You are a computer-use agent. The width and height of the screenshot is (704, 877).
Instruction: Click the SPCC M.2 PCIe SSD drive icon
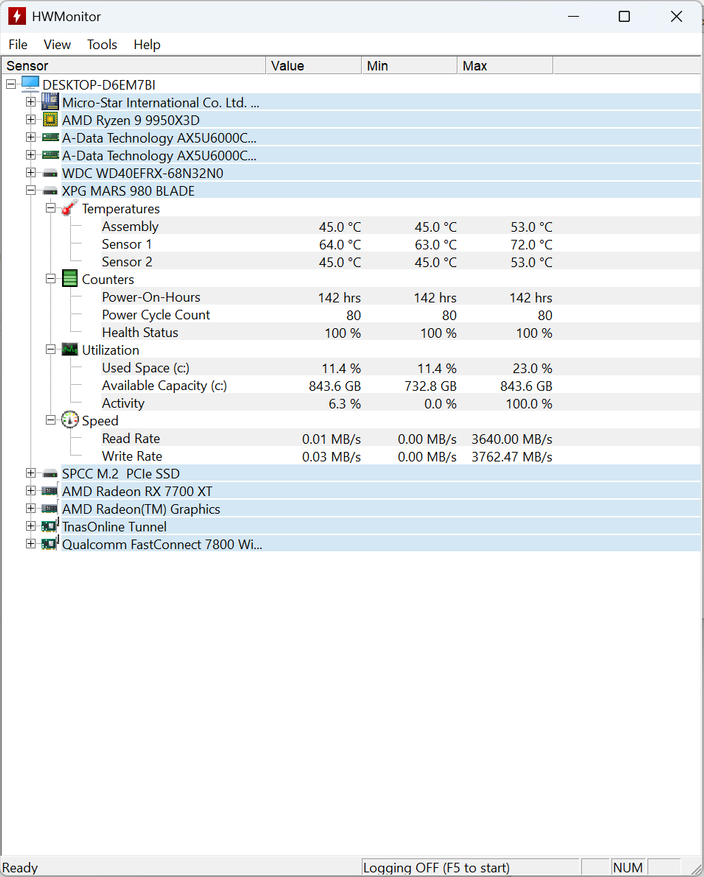point(50,474)
